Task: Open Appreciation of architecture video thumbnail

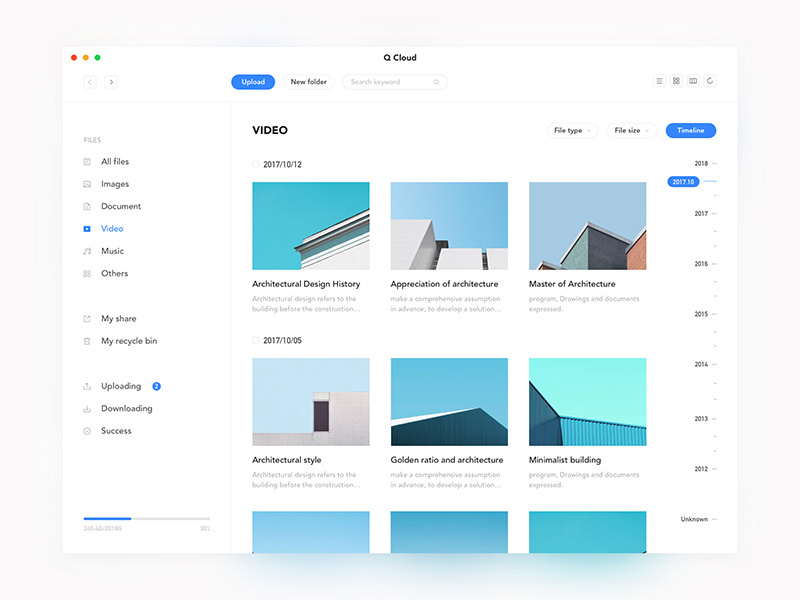Action: point(449,226)
